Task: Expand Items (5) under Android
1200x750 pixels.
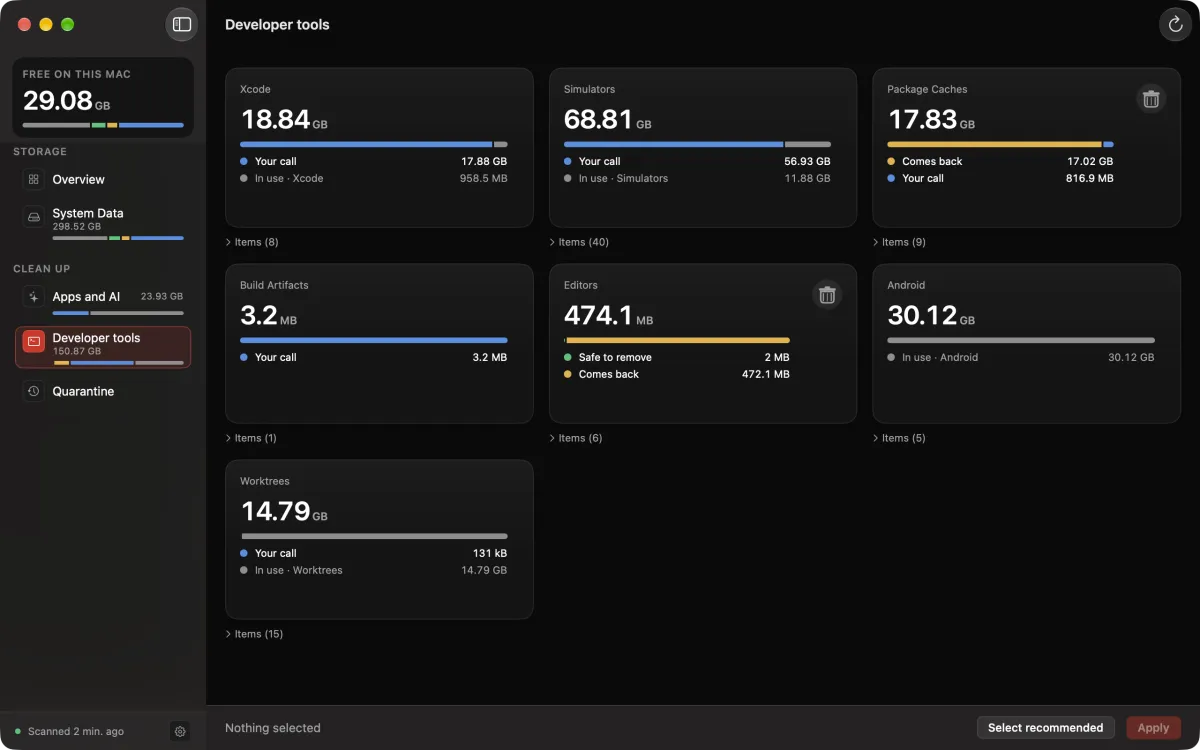Action: (x=900, y=438)
